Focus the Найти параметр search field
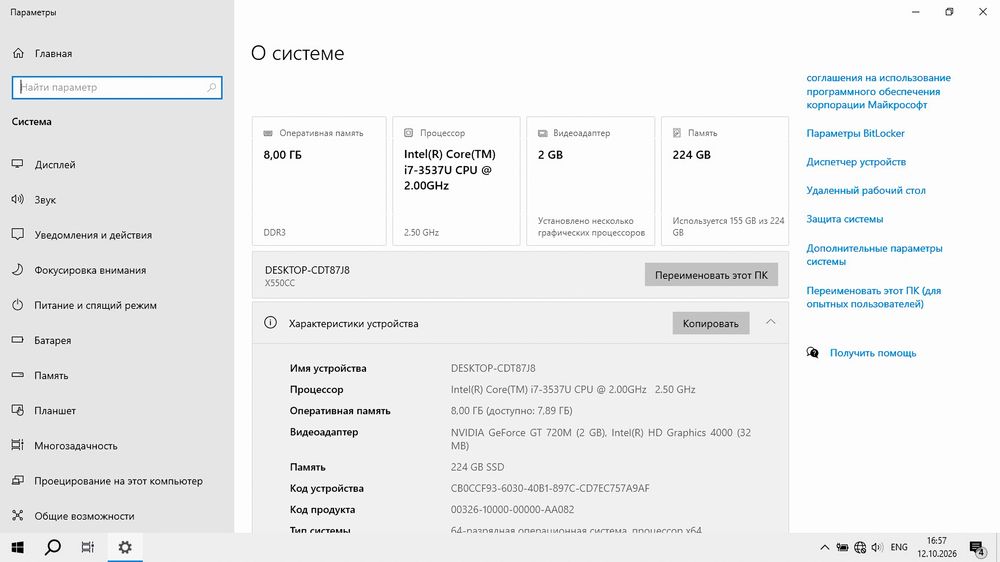The height and width of the screenshot is (562, 1000). [x=117, y=87]
